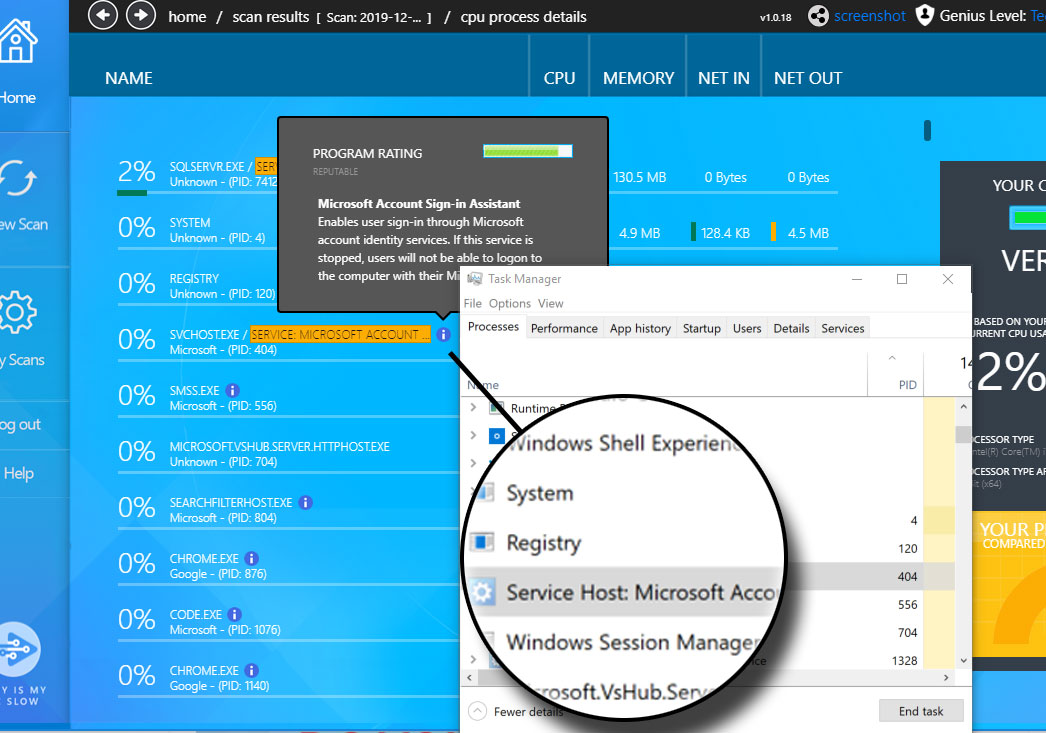This screenshot has width=1046, height=733.
Task: Open info icon next to SEARCHFILTERHOST.EXE
Action: click(306, 502)
